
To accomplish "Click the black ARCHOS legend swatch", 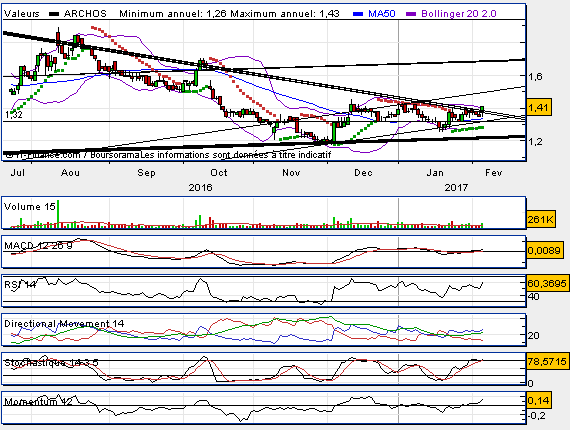I will pyautogui.click(x=54, y=14).
